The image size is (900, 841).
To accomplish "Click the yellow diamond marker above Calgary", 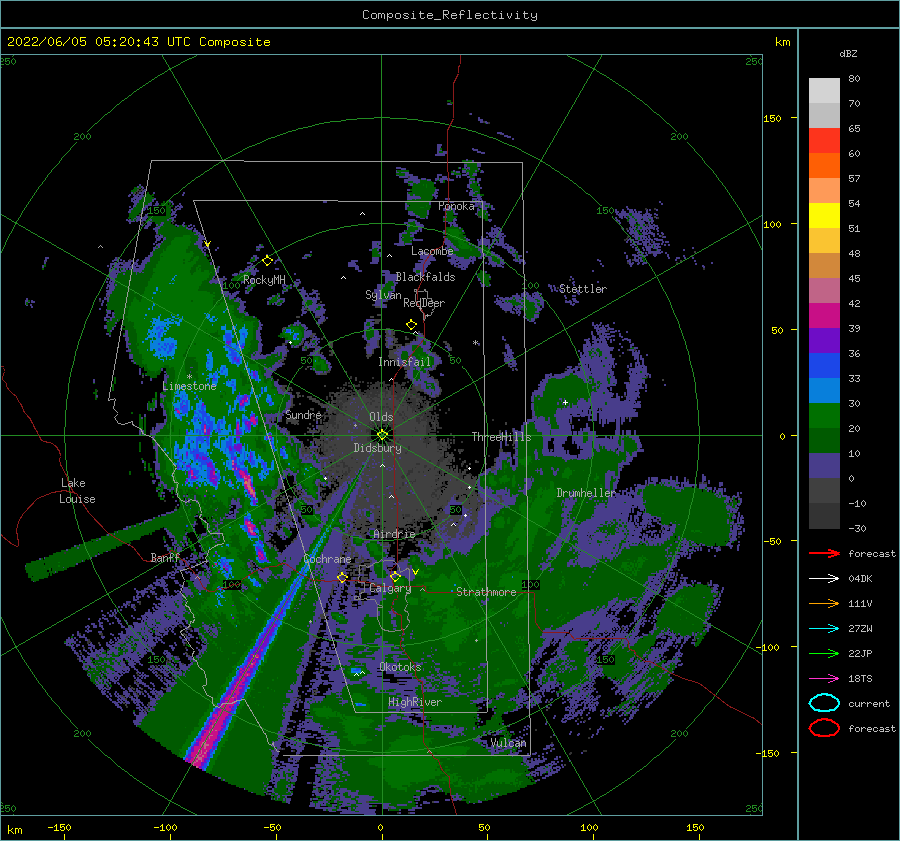I will pyautogui.click(x=395, y=576).
